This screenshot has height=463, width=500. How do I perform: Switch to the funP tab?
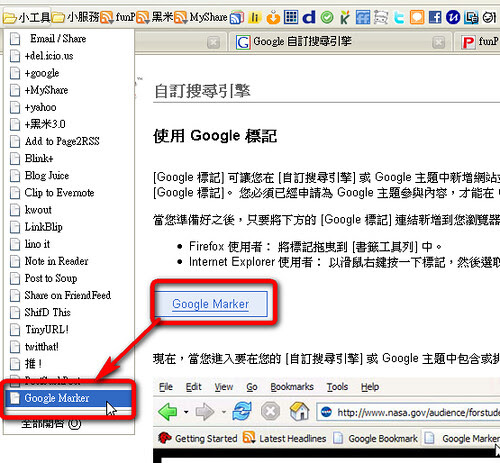pyautogui.click(x=477, y=42)
